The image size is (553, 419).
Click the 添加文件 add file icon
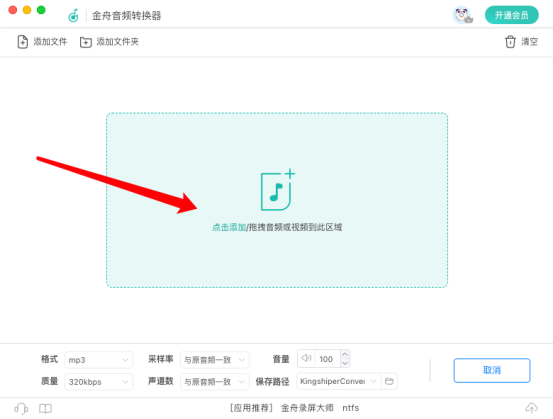(23, 42)
